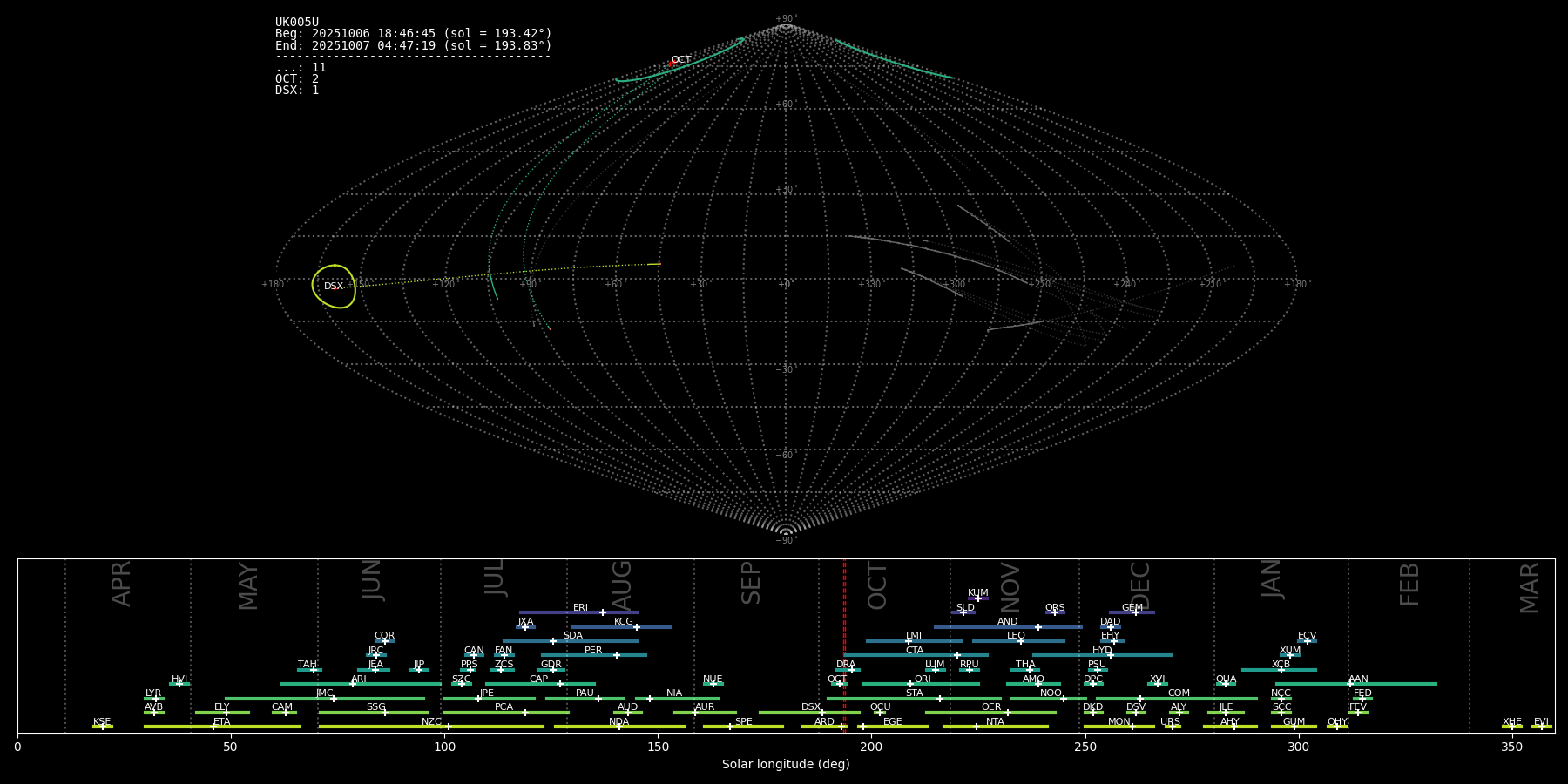The image size is (1568, 784).
Task: Click the peak cross marker on the PER bar
Action: pos(617,655)
